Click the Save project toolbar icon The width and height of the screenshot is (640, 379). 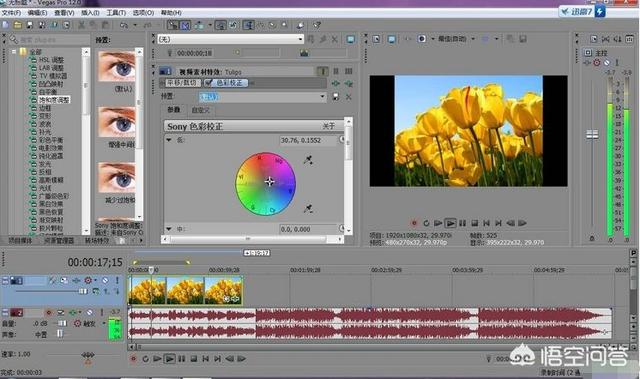point(30,25)
